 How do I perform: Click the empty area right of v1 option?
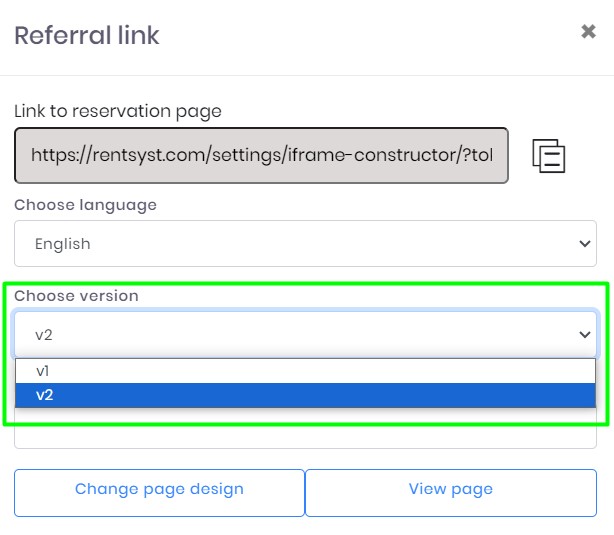350,371
